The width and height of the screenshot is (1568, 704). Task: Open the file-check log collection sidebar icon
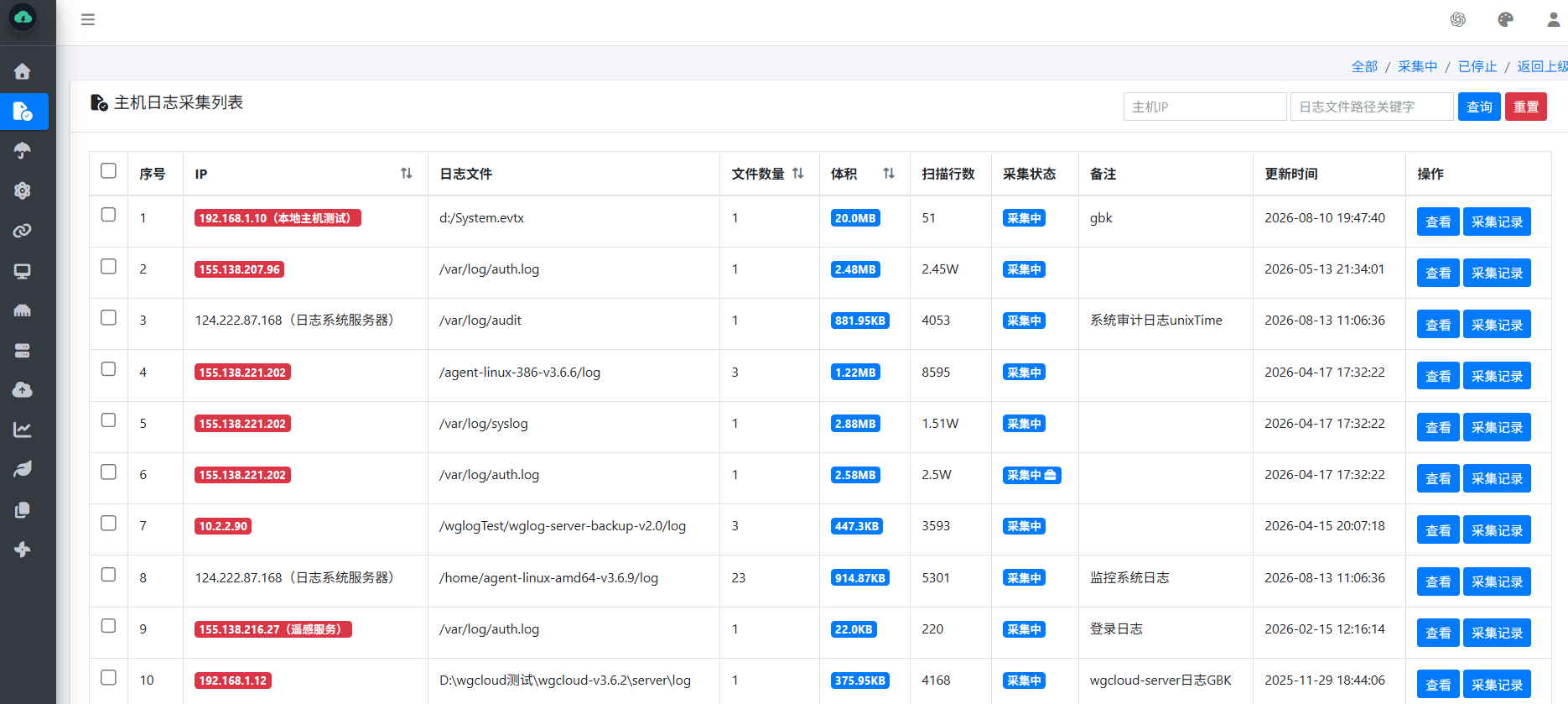23,112
